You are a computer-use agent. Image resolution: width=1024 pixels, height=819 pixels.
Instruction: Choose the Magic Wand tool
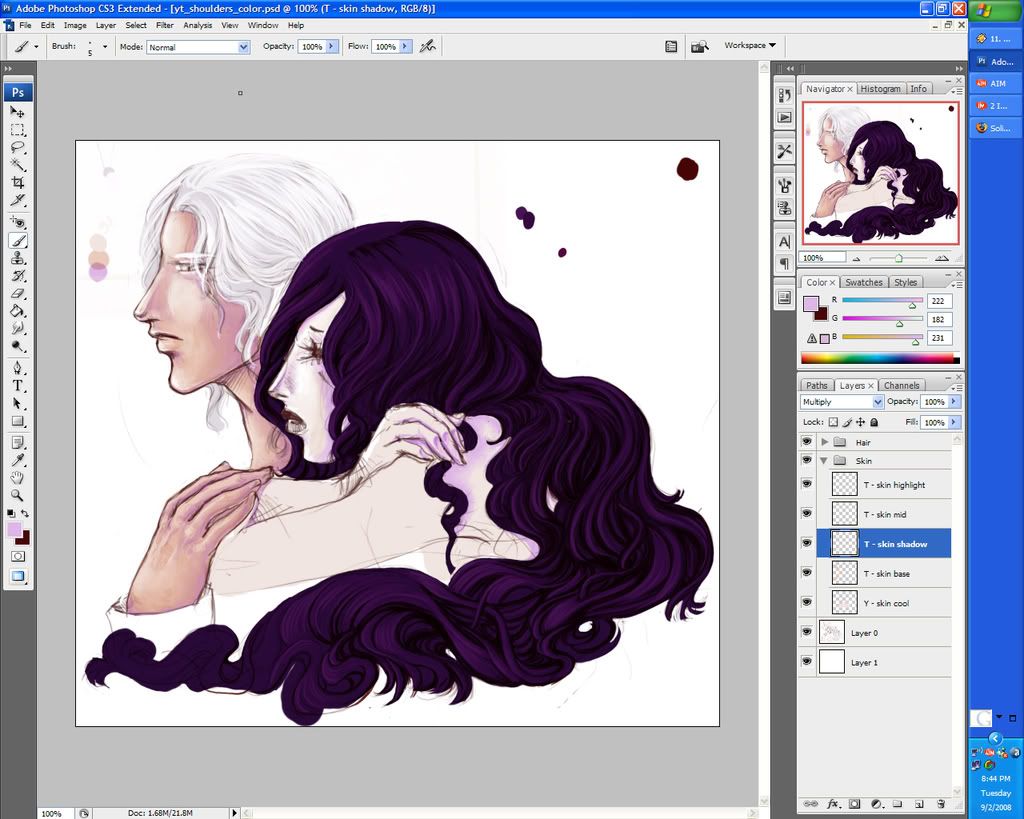click(18, 165)
